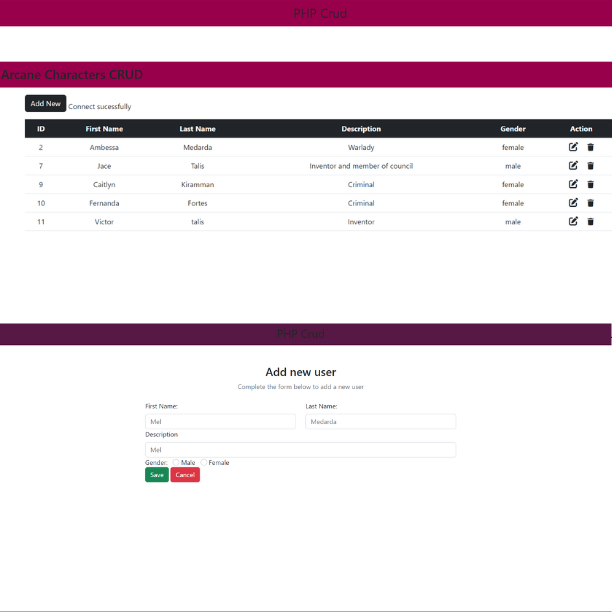Viewport: 612px width, 612px height.
Task: Click into the Last Name field
Action: coord(380,422)
